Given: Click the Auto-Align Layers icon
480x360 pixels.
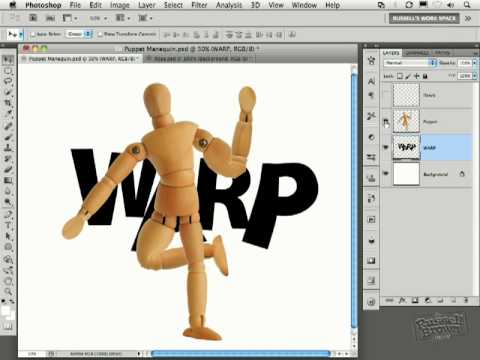Looking at the screenshot, I should 292,34.
